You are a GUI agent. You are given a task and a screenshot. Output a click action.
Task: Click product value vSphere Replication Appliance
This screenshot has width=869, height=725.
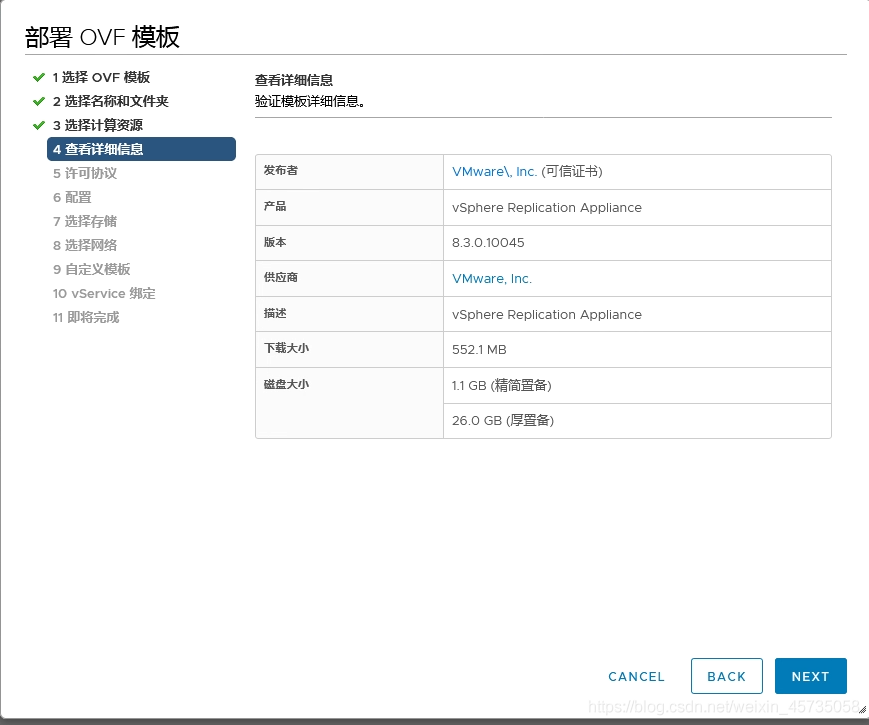pos(546,207)
